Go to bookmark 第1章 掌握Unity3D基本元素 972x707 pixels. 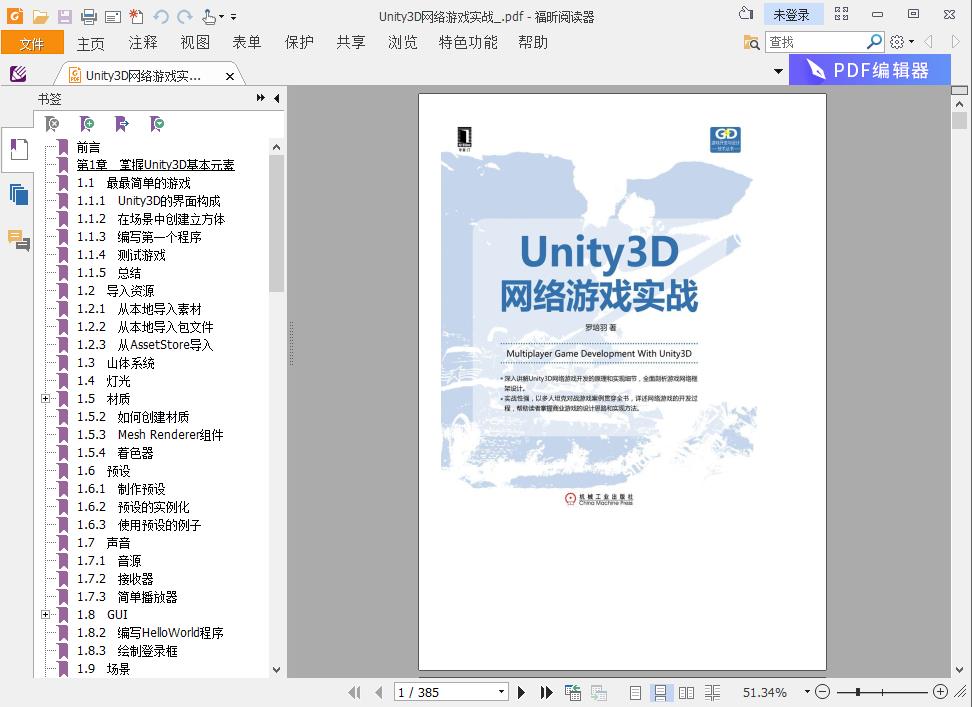click(x=156, y=165)
